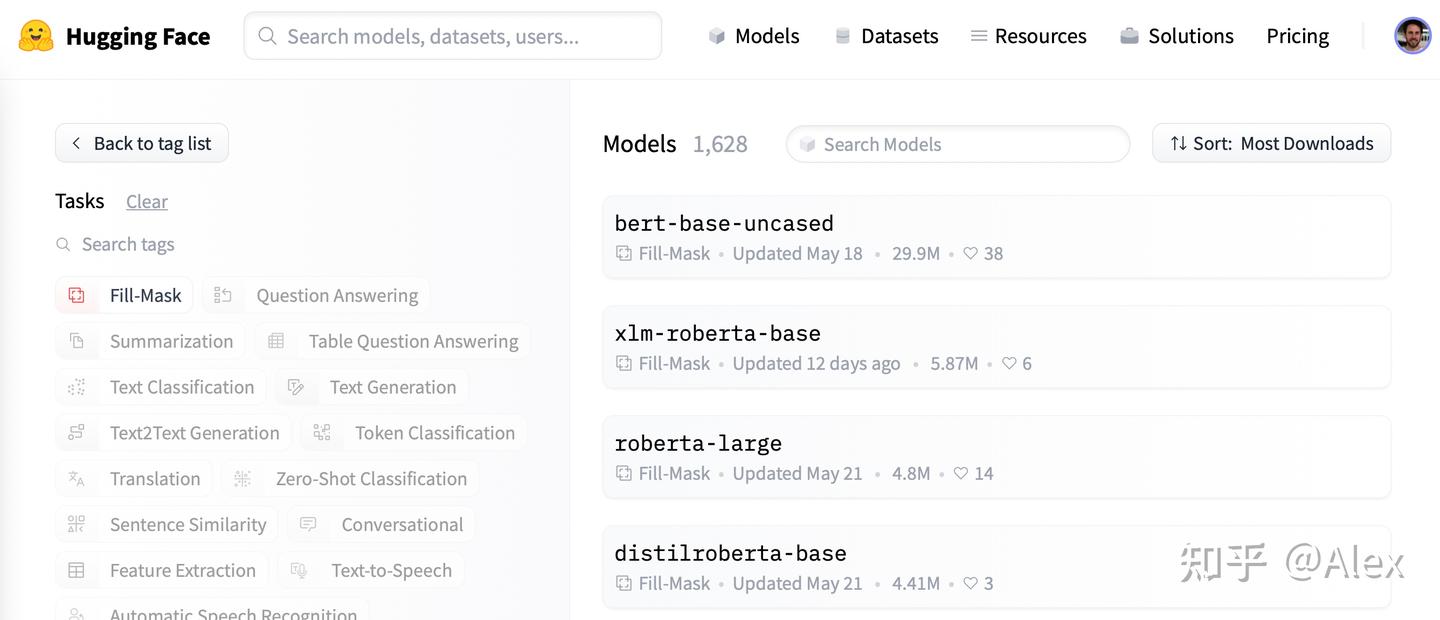Open the user profile avatar
Image resolution: width=1440 pixels, height=620 pixels.
pos(1412,36)
